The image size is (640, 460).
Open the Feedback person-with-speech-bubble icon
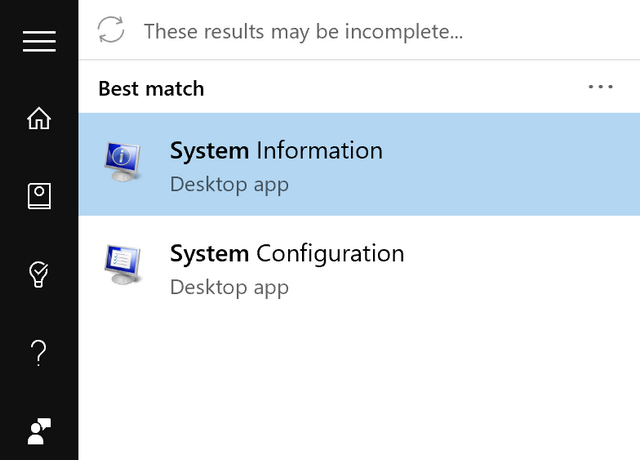39,431
